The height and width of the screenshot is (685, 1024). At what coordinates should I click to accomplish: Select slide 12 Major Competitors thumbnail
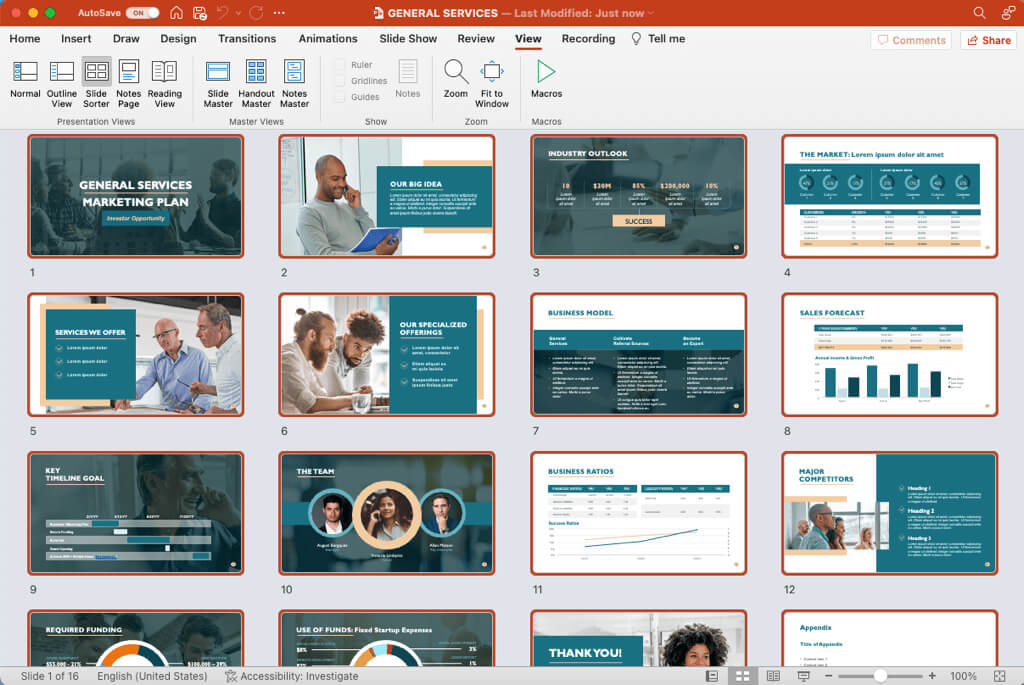[x=889, y=513]
